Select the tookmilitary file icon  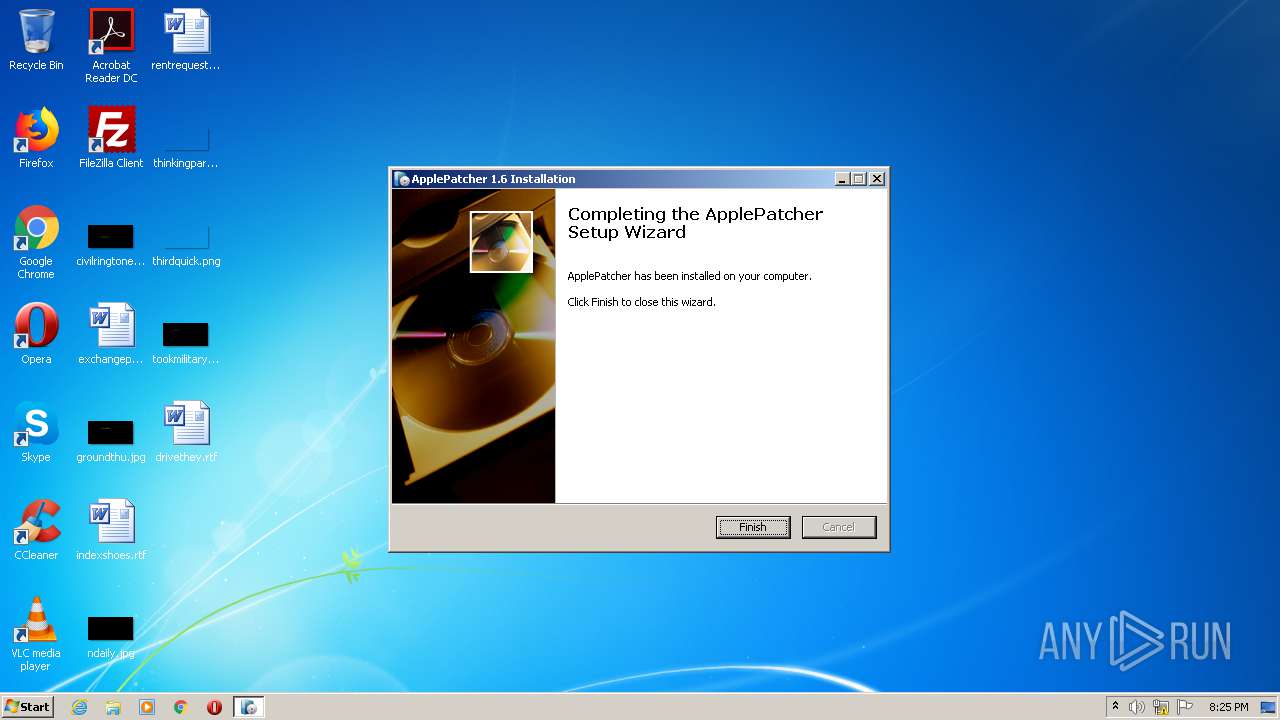pos(186,344)
